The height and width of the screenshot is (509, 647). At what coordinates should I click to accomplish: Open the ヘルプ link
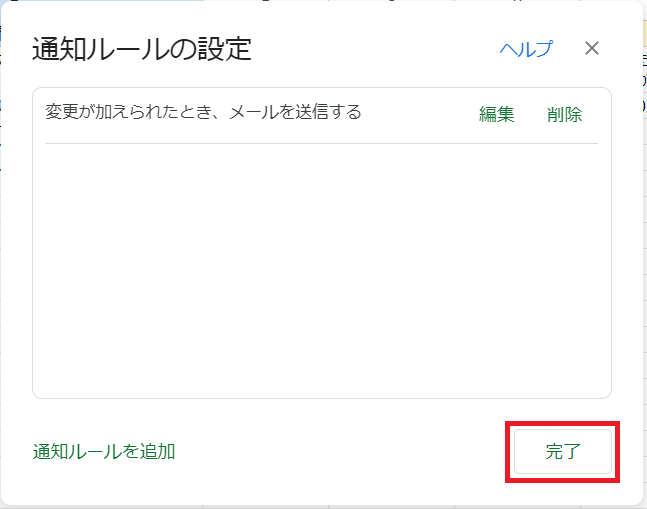point(526,49)
